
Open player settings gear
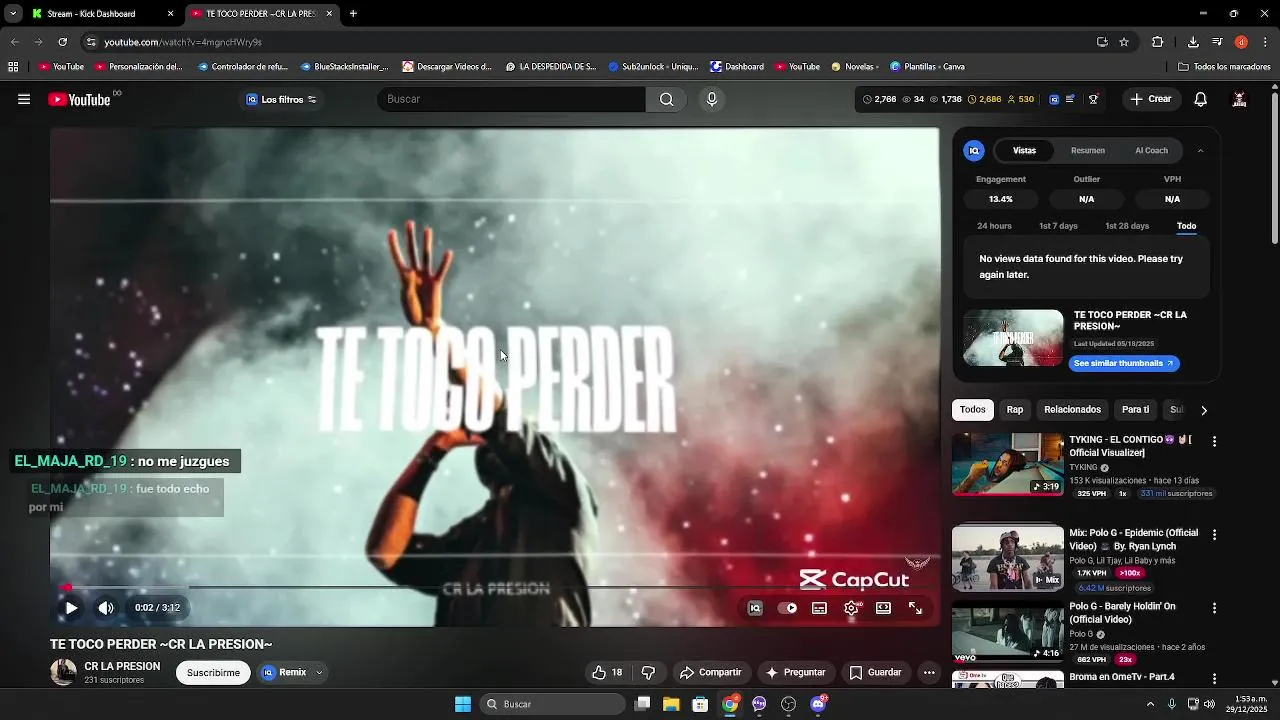(x=852, y=608)
